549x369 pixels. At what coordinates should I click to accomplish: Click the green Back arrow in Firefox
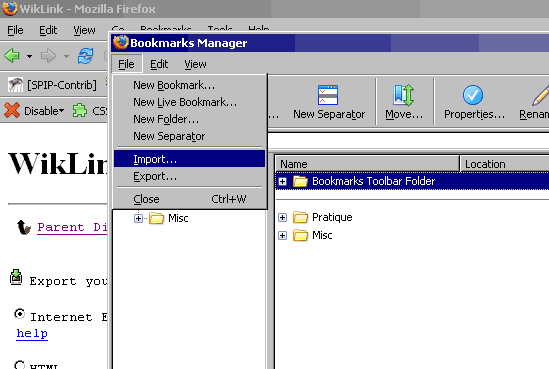click(x=12, y=55)
